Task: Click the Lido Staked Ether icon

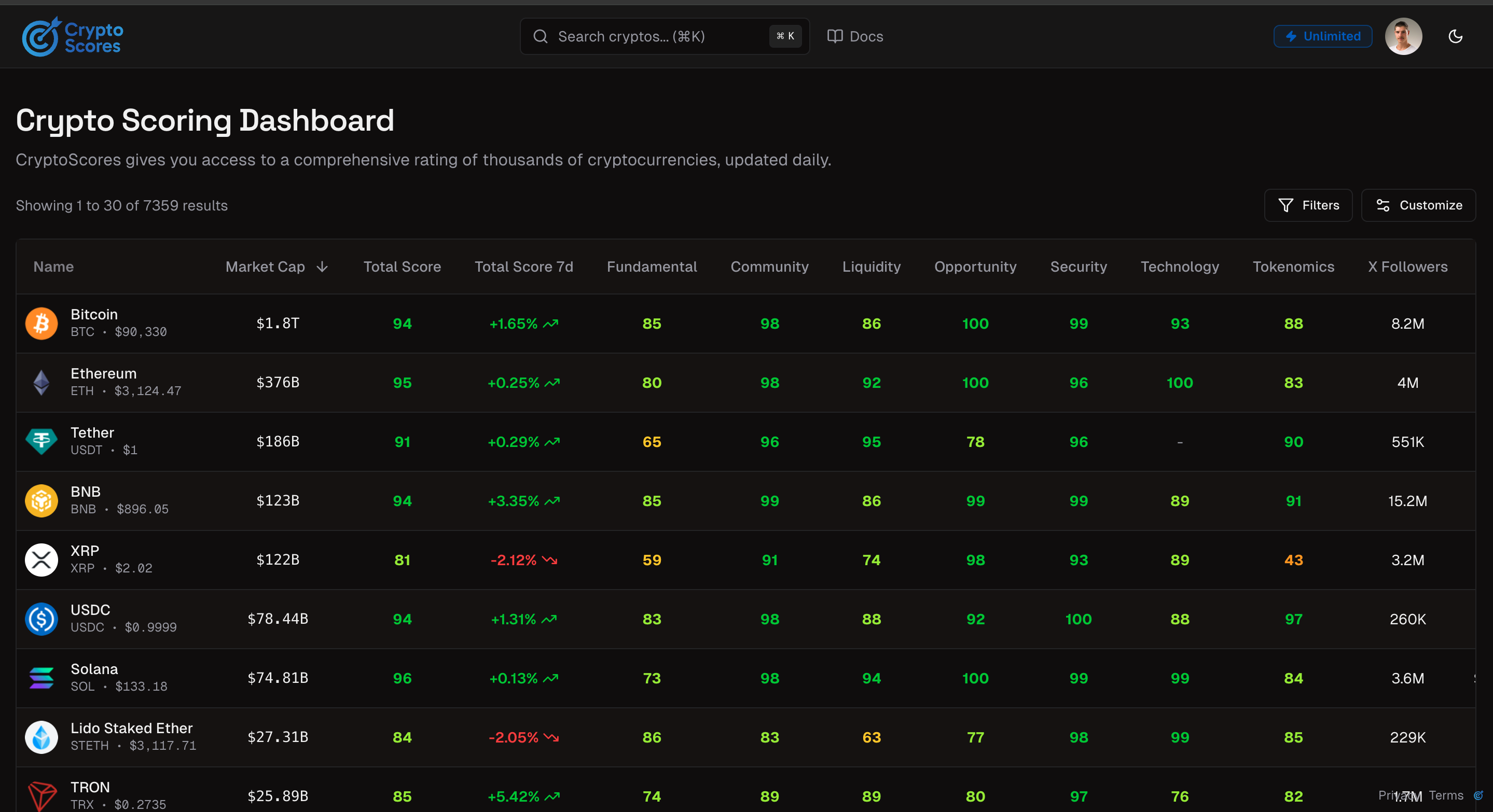Action: tap(41, 737)
